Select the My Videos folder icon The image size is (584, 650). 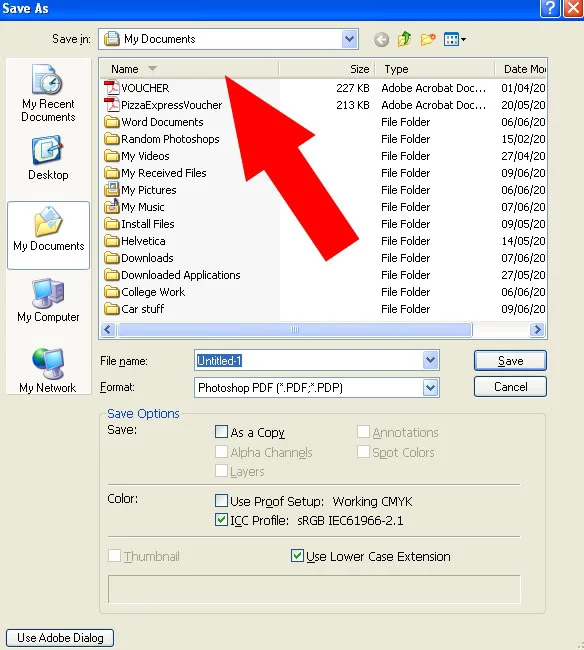pyautogui.click(x=111, y=156)
